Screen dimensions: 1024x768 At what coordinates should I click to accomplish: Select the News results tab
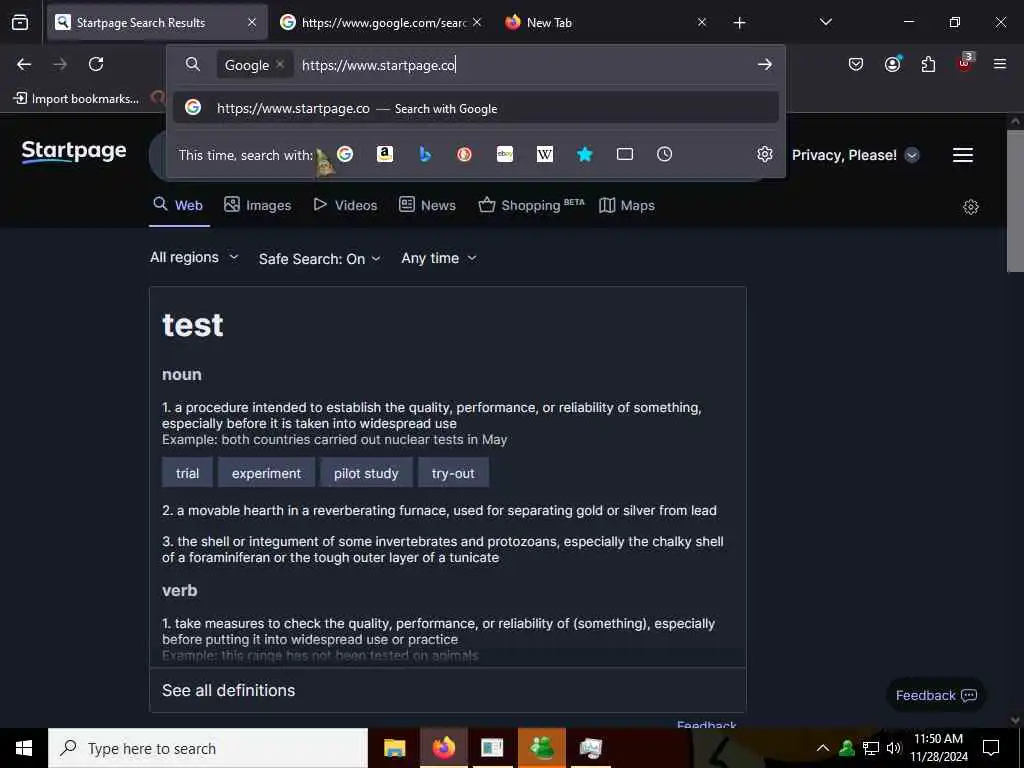point(427,205)
